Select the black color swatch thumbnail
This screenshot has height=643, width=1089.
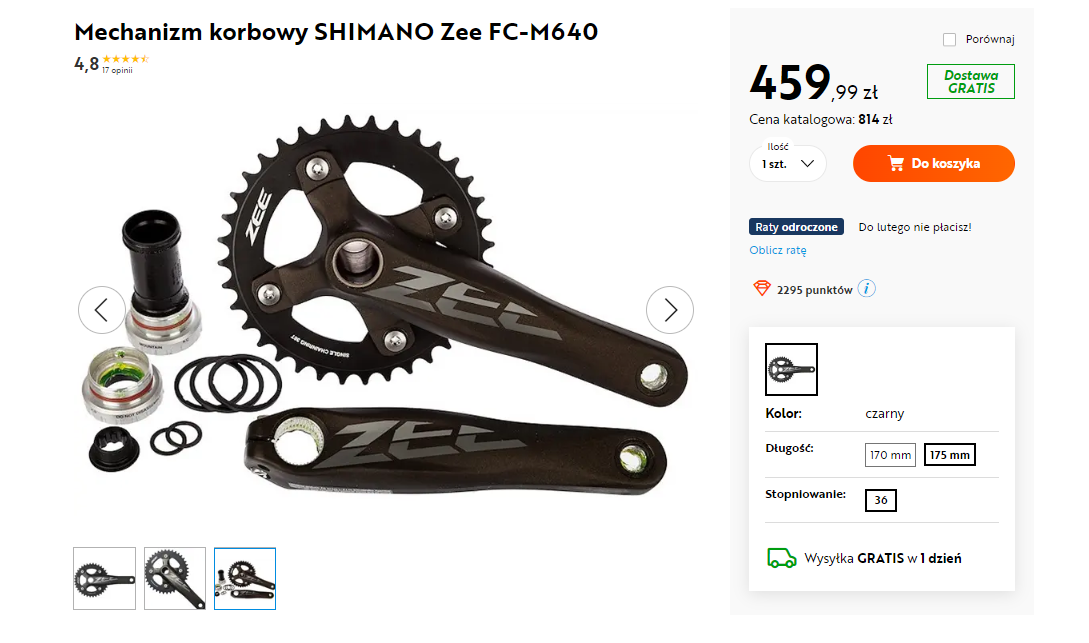pyautogui.click(x=791, y=369)
